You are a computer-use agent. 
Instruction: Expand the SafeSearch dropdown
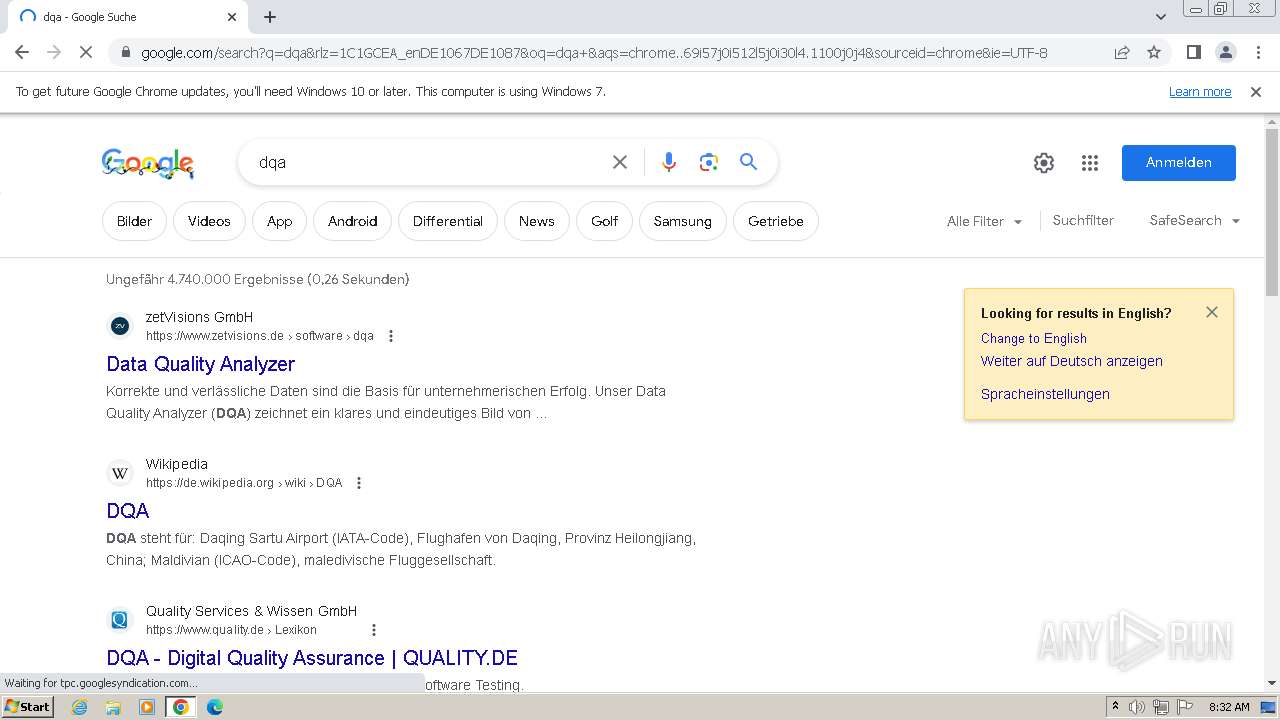[1194, 220]
